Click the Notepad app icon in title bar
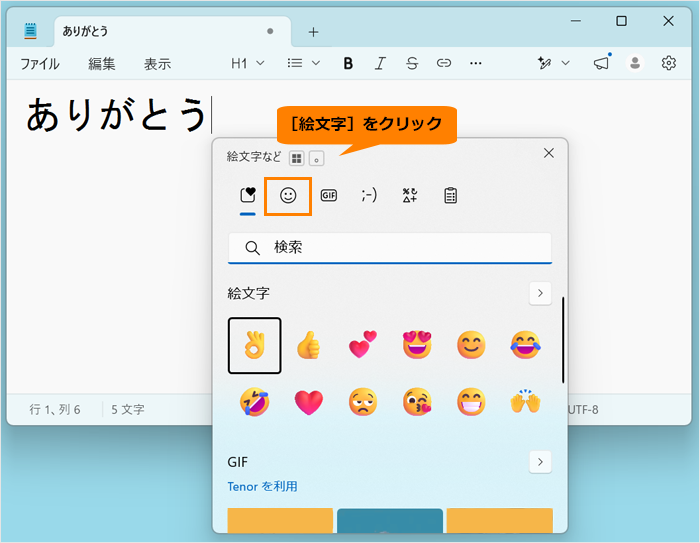Image resolution: width=700 pixels, height=543 pixels. coord(30,31)
